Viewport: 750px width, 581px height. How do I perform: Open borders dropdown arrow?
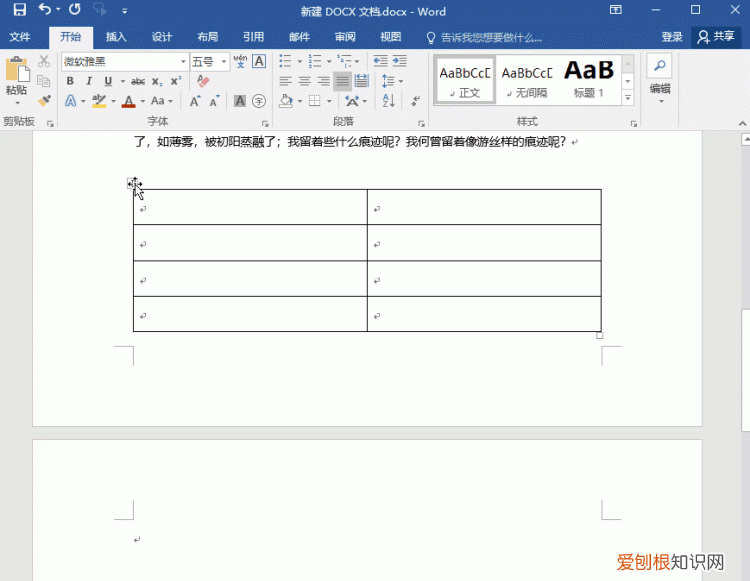329,101
